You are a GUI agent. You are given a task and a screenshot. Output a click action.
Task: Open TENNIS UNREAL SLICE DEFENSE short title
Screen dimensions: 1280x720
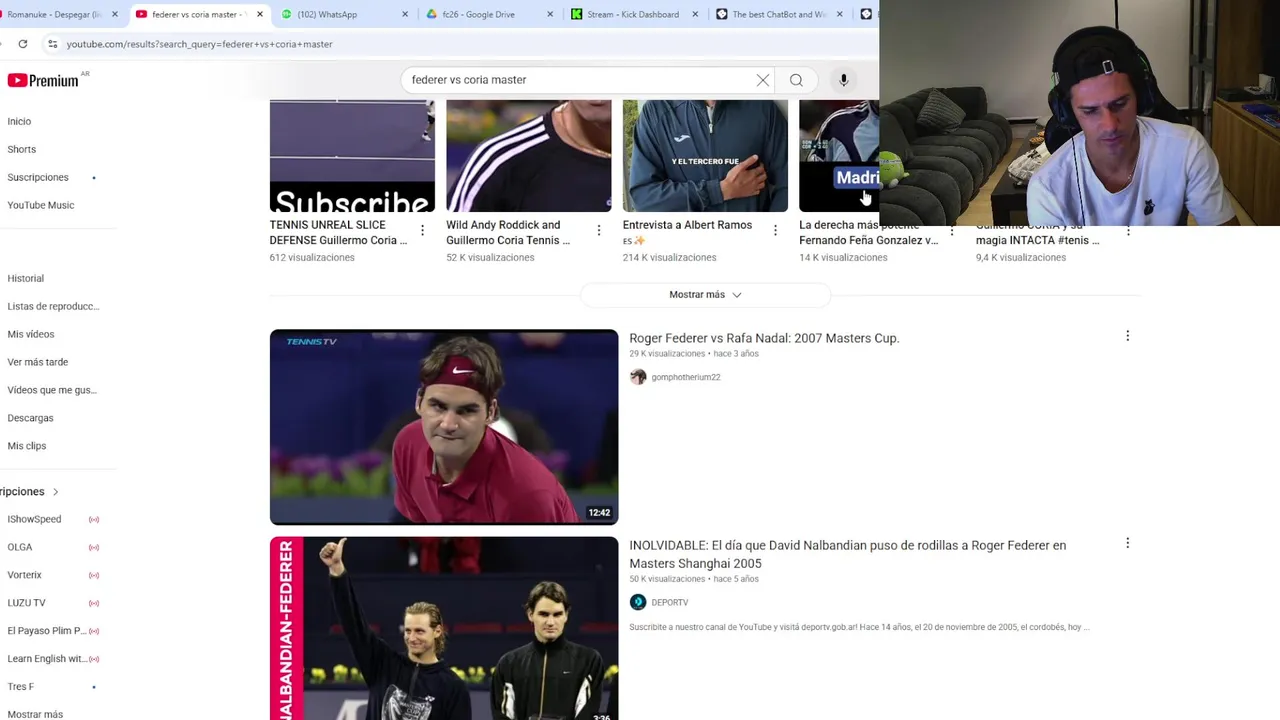tap(338, 232)
